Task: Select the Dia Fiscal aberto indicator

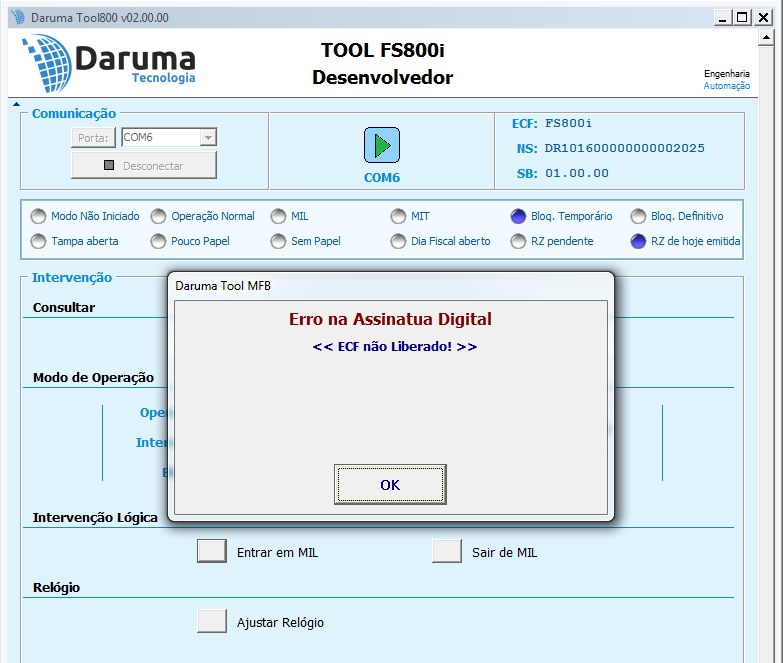Action: click(398, 241)
